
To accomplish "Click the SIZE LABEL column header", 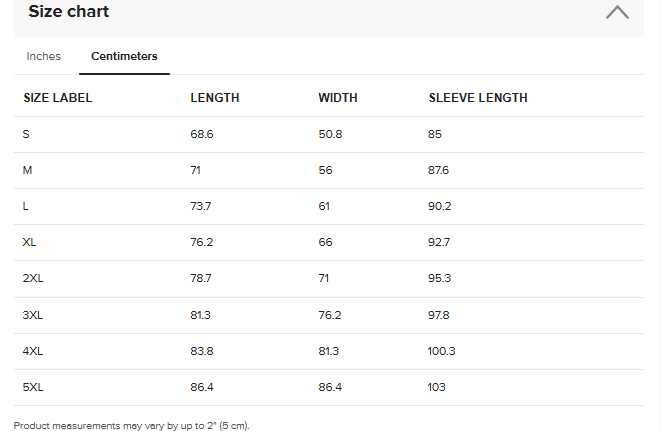I will point(58,98).
